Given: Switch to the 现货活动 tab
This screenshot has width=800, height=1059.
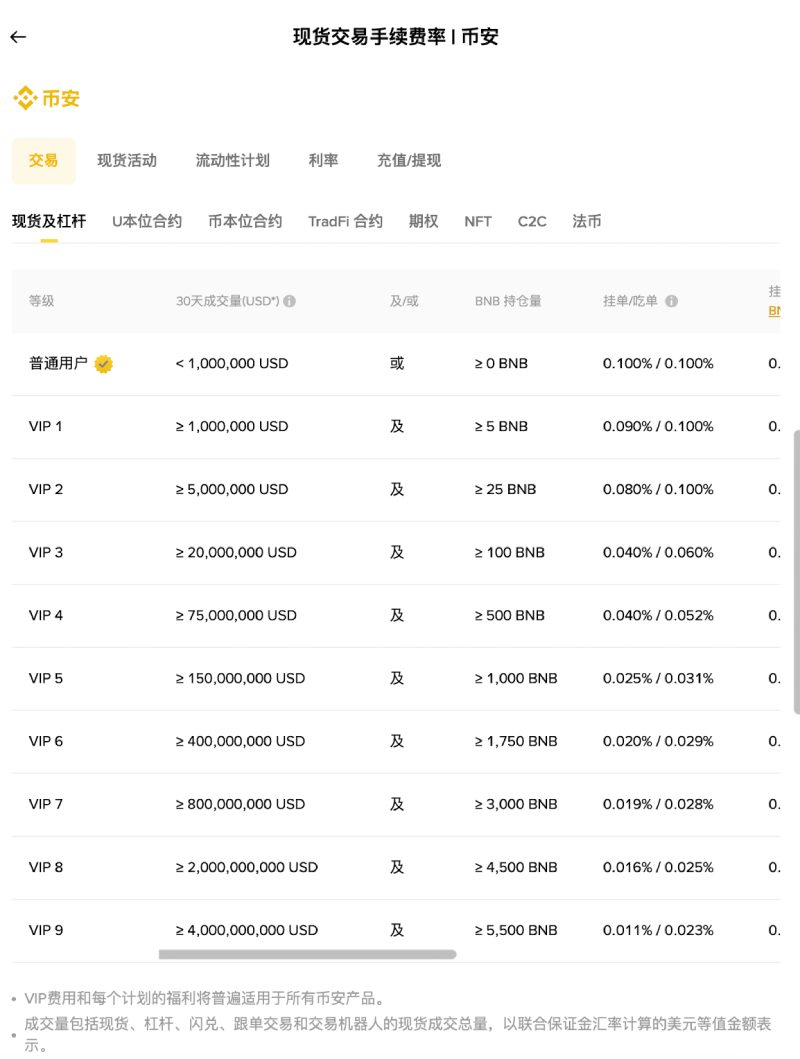Looking at the screenshot, I should tap(126, 161).
